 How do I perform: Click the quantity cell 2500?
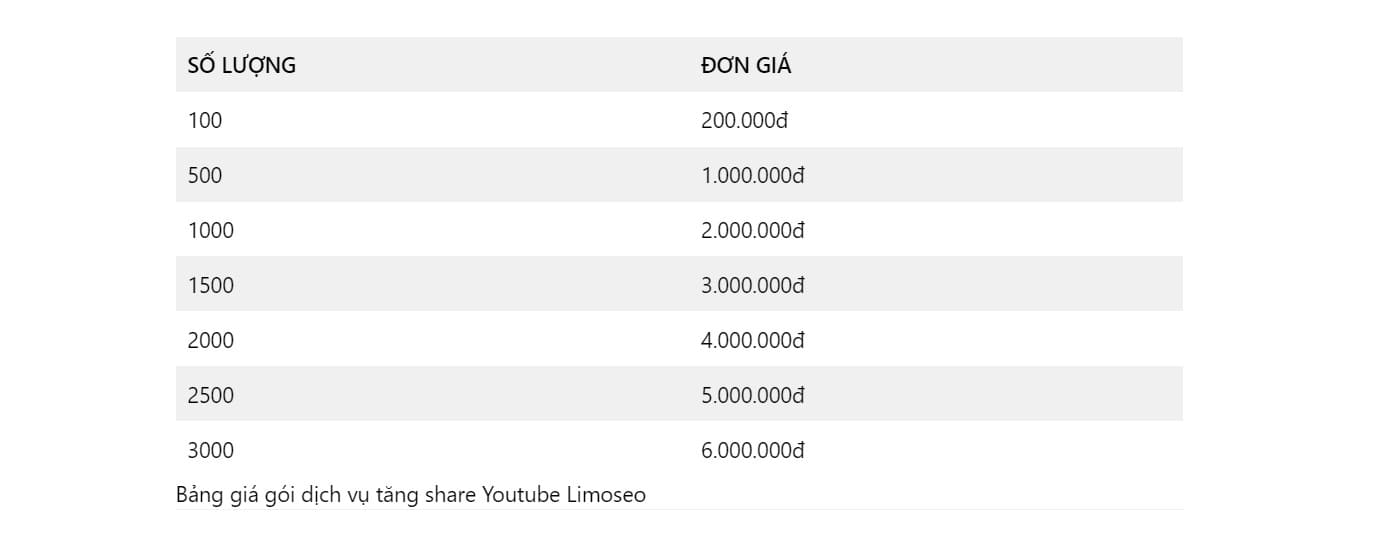(x=211, y=395)
